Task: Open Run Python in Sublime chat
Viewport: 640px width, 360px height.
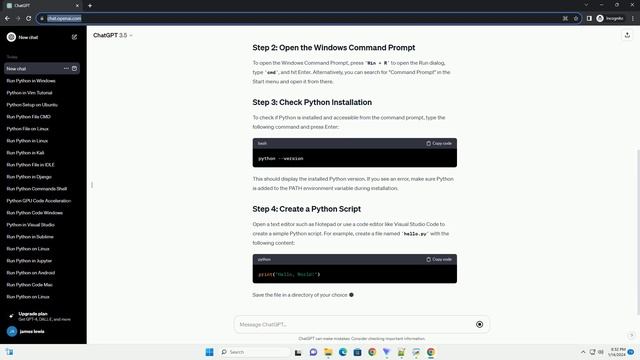Action: point(30,237)
